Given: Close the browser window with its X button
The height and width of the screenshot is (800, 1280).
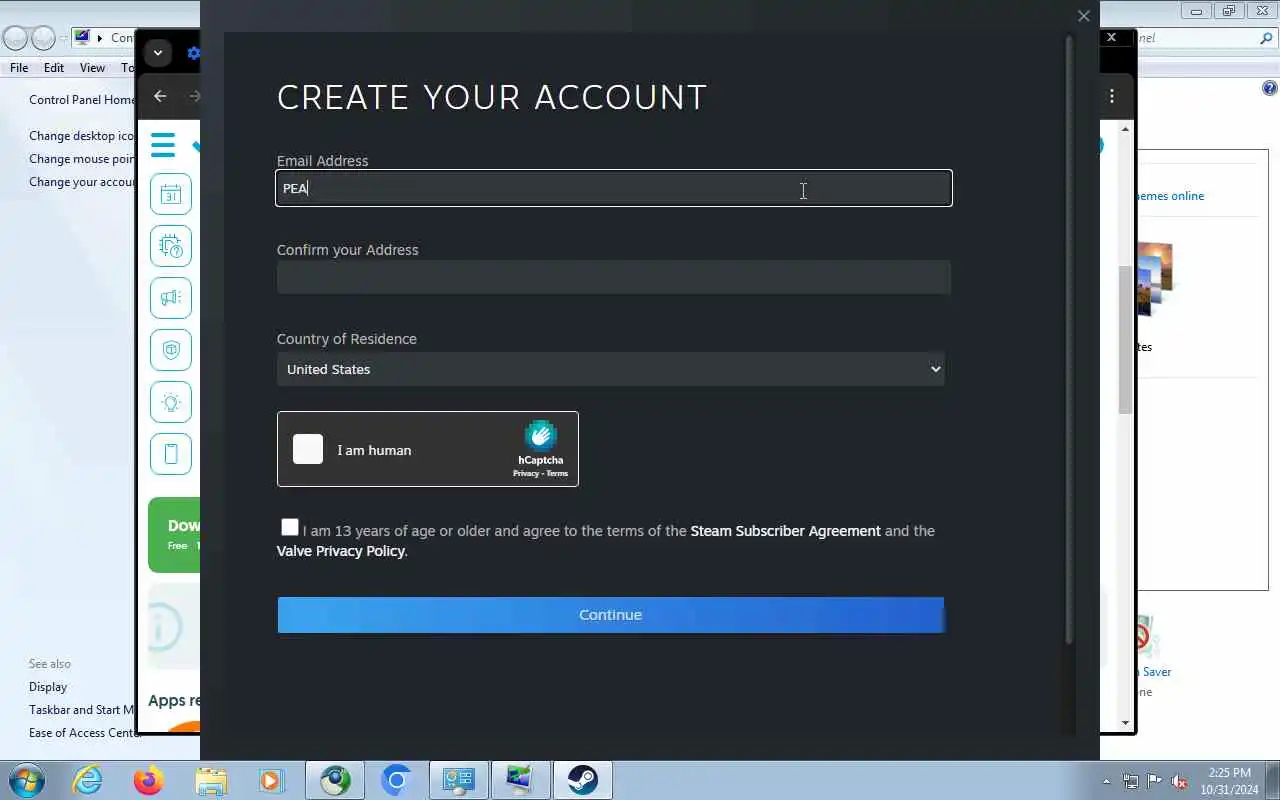Looking at the screenshot, I should [1111, 37].
